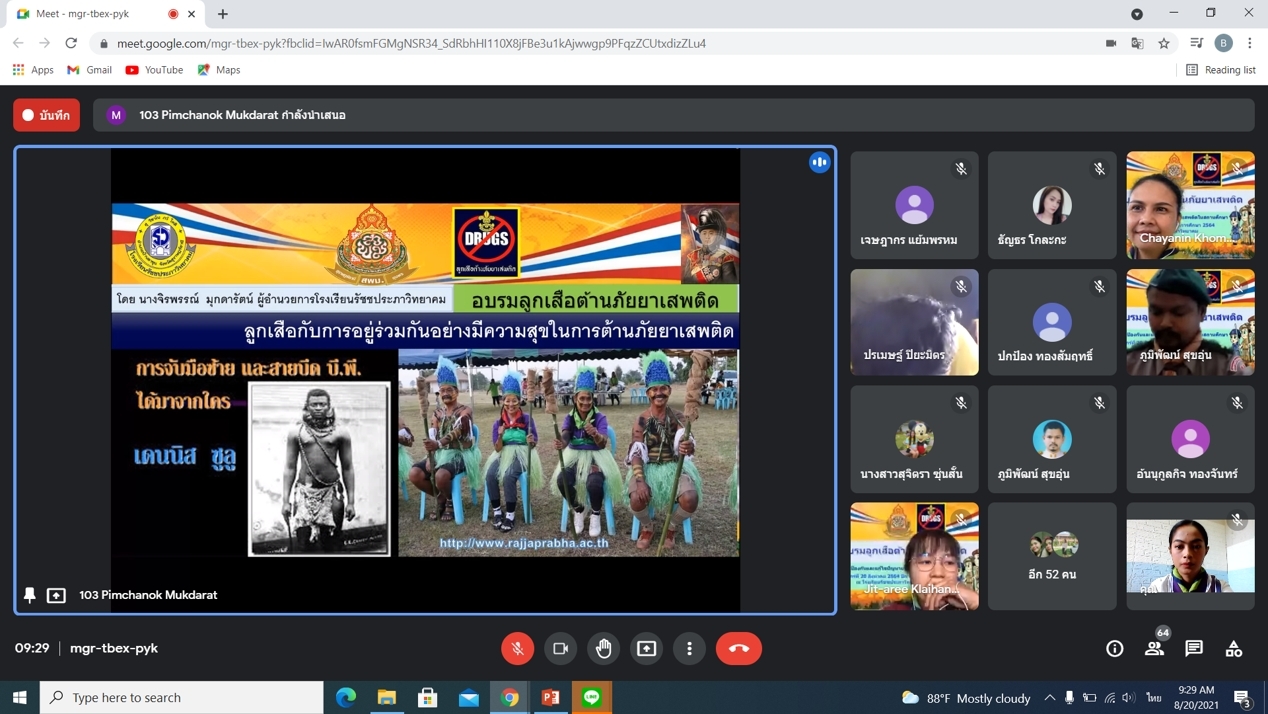The height and width of the screenshot is (714, 1268).
Task: Click the red recording indicator button
Action: (47, 115)
